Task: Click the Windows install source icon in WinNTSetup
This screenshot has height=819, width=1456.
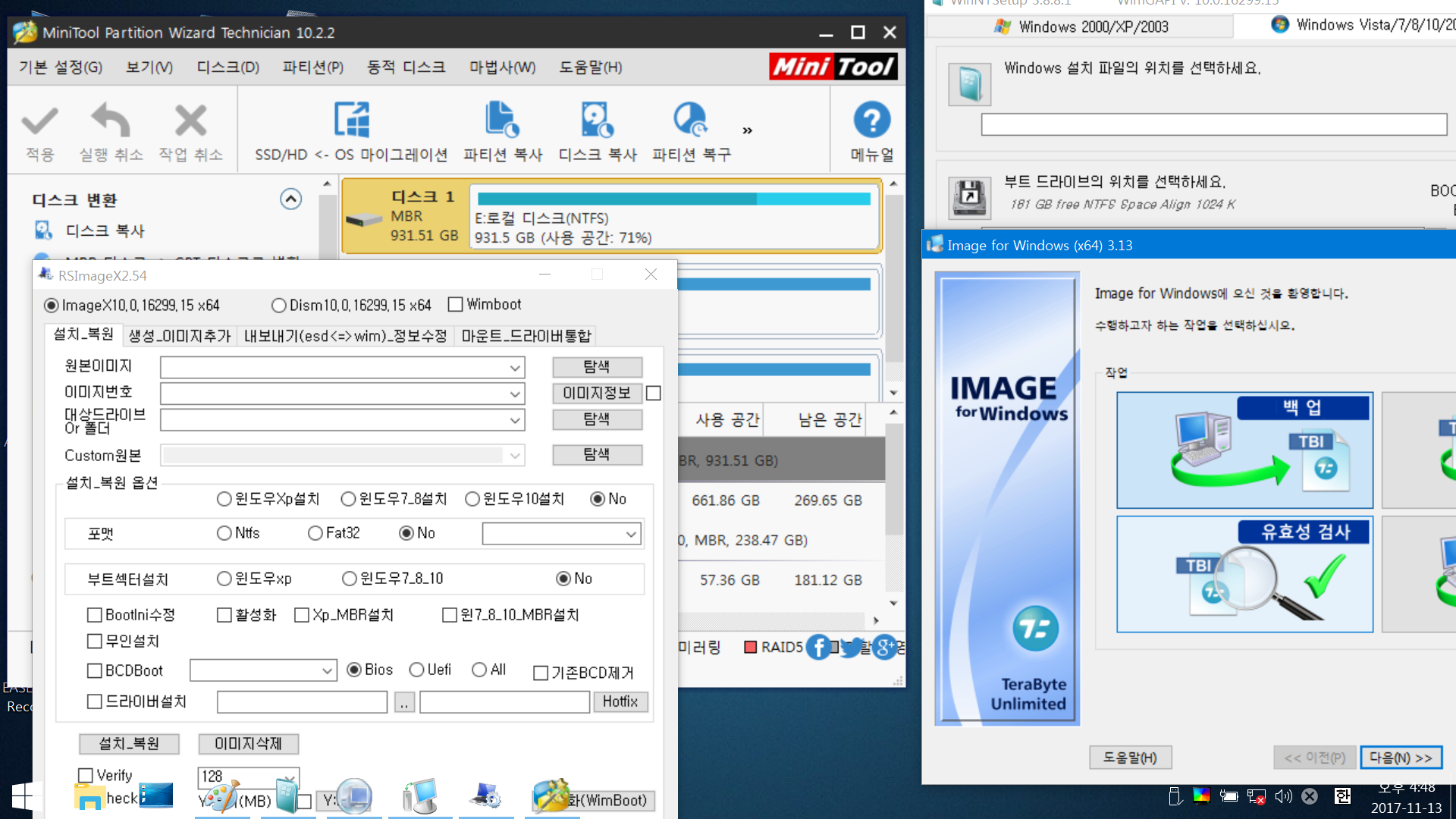Action: click(969, 83)
